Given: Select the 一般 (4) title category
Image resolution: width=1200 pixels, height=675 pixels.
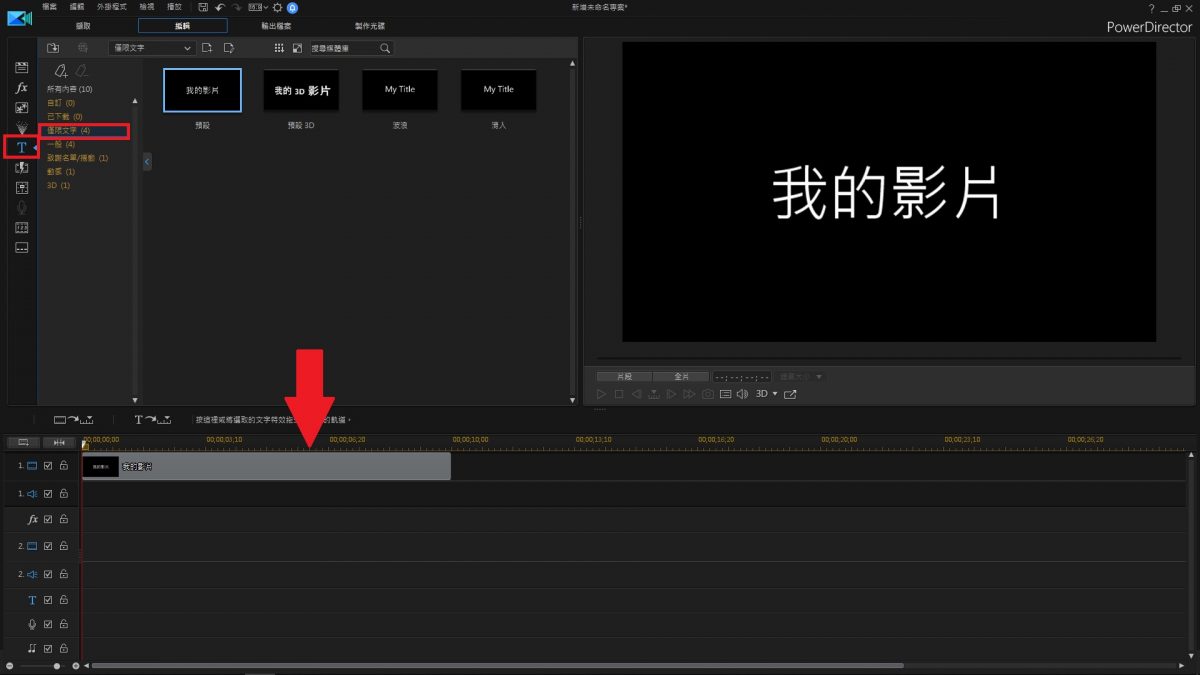Looking at the screenshot, I should tap(61, 144).
